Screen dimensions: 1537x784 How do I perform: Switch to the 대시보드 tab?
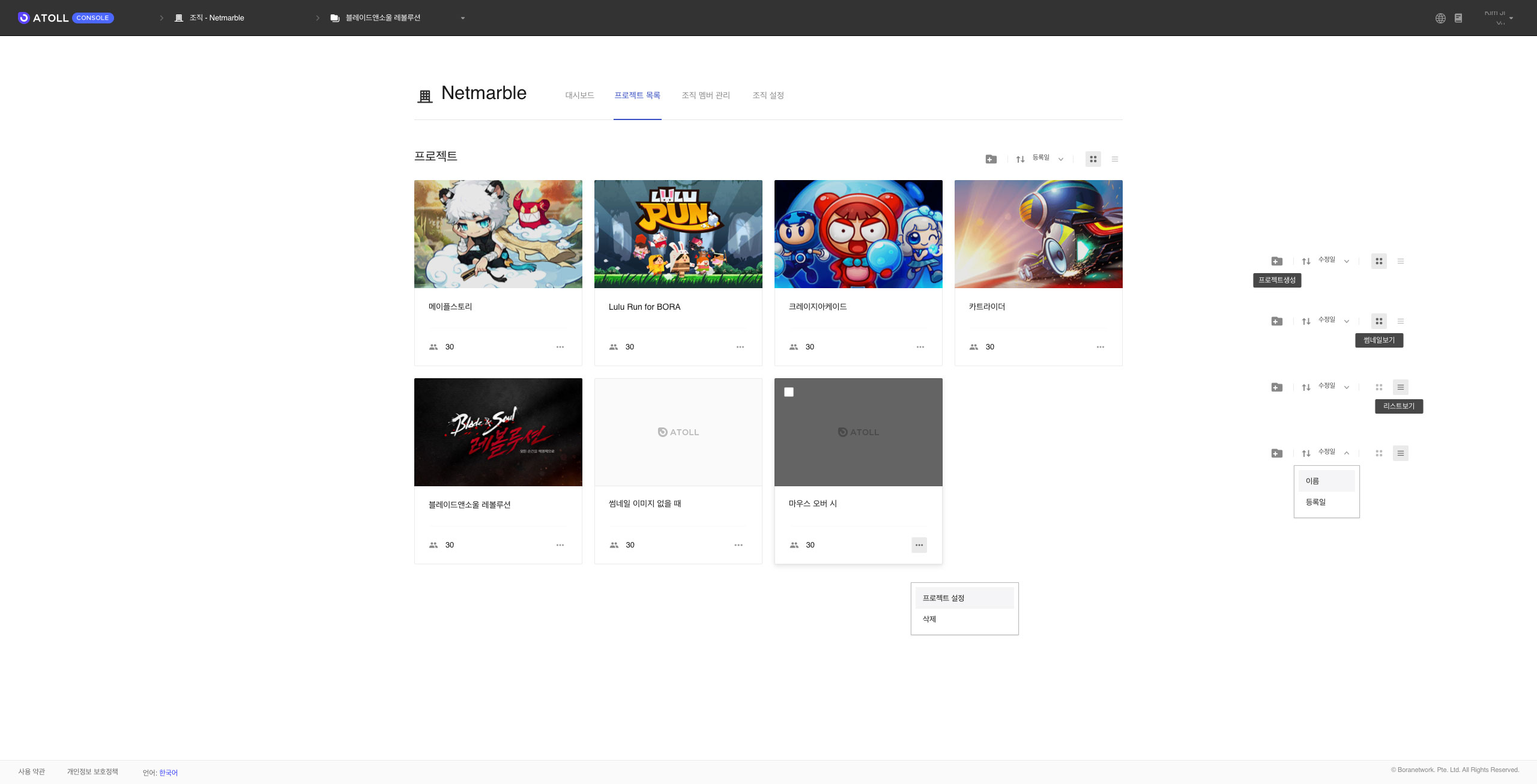coord(579,95)
